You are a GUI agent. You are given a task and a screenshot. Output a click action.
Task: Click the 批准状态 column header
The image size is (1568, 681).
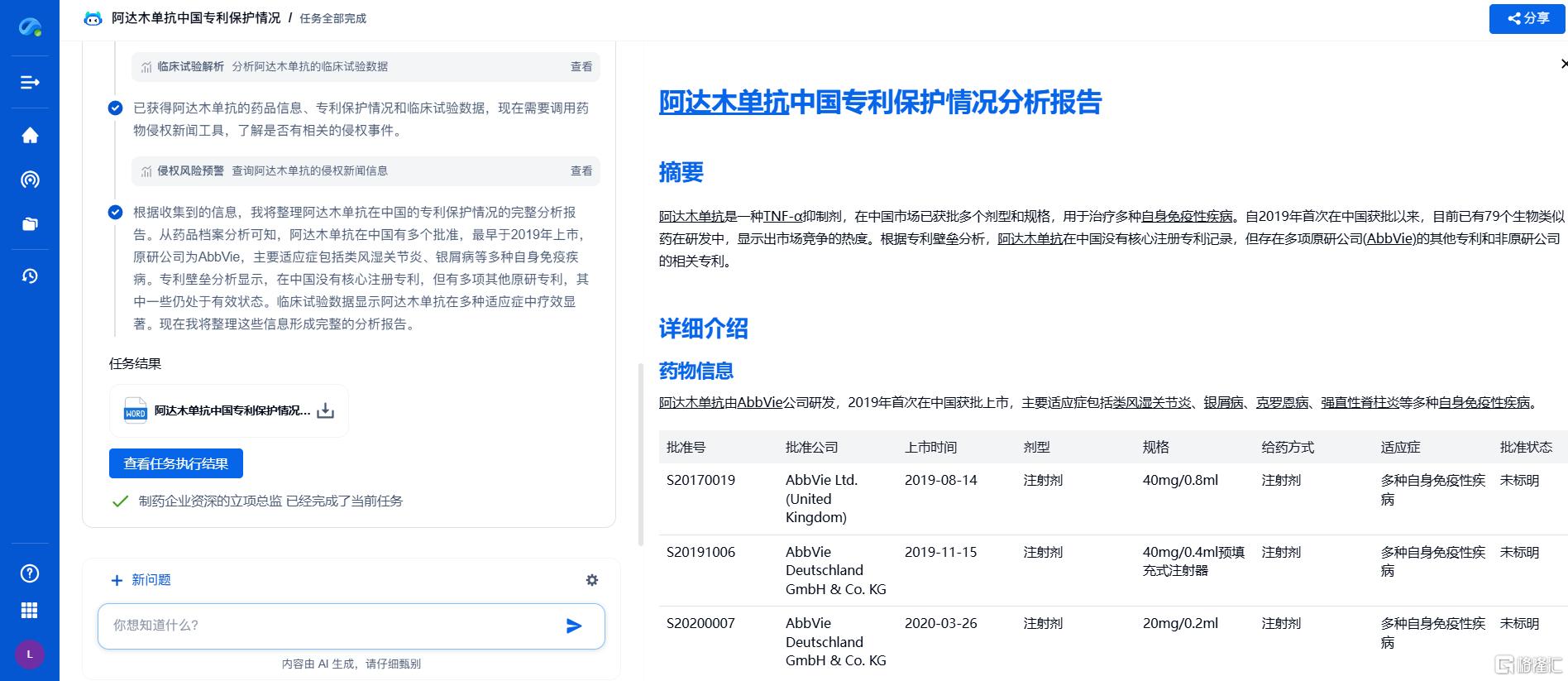tap(1527, 448)
